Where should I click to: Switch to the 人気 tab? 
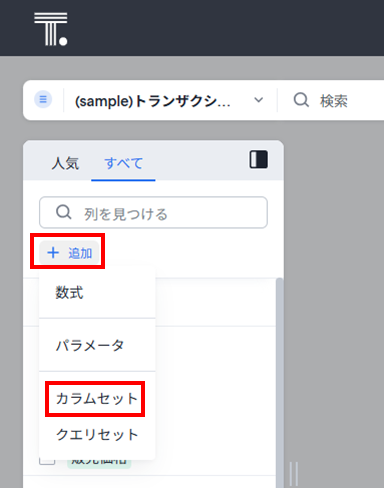[x=65, y=163]
